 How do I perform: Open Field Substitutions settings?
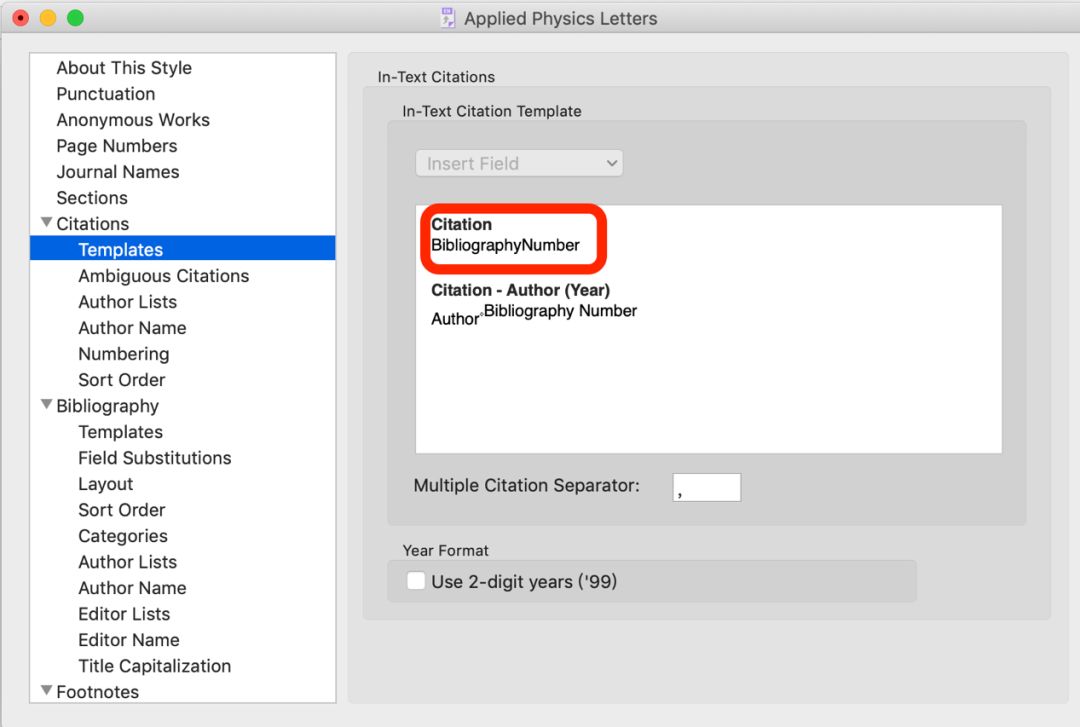(154, 458)
